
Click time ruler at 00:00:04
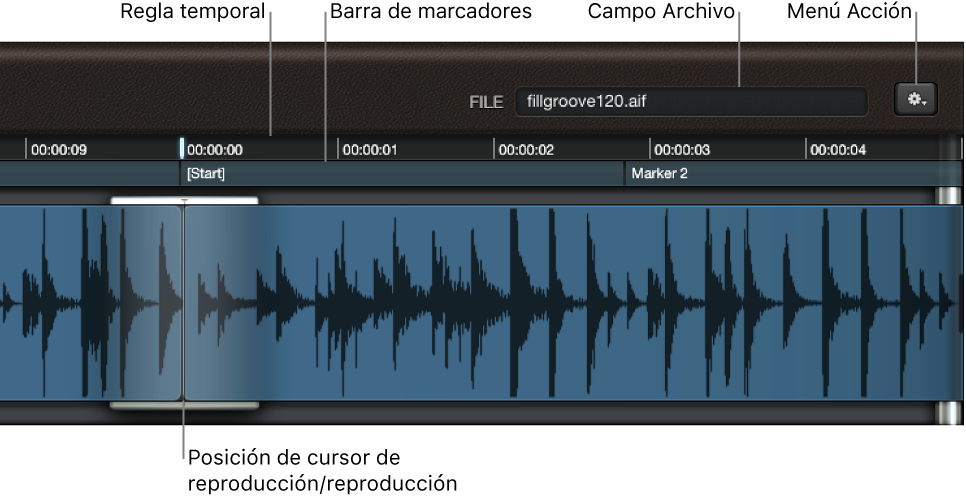coord(838,150)
